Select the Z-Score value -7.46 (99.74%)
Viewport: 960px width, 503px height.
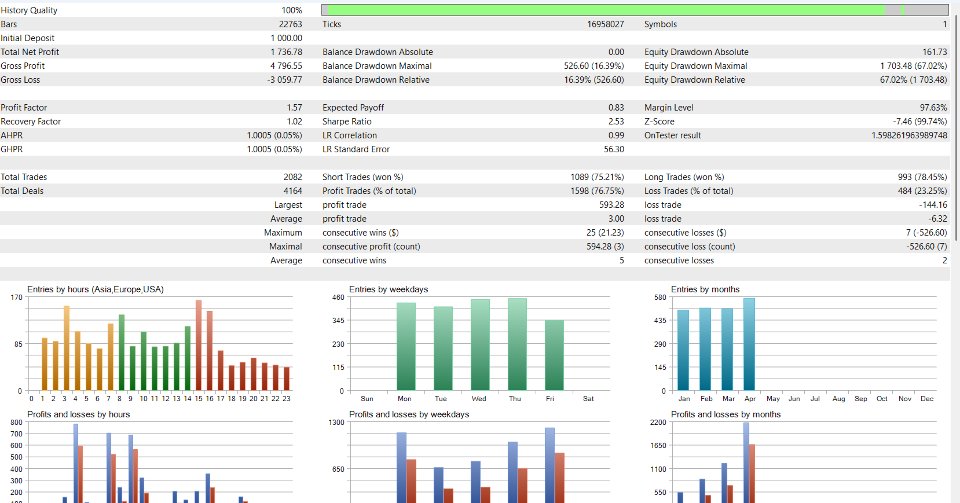(x=920, y=121)
